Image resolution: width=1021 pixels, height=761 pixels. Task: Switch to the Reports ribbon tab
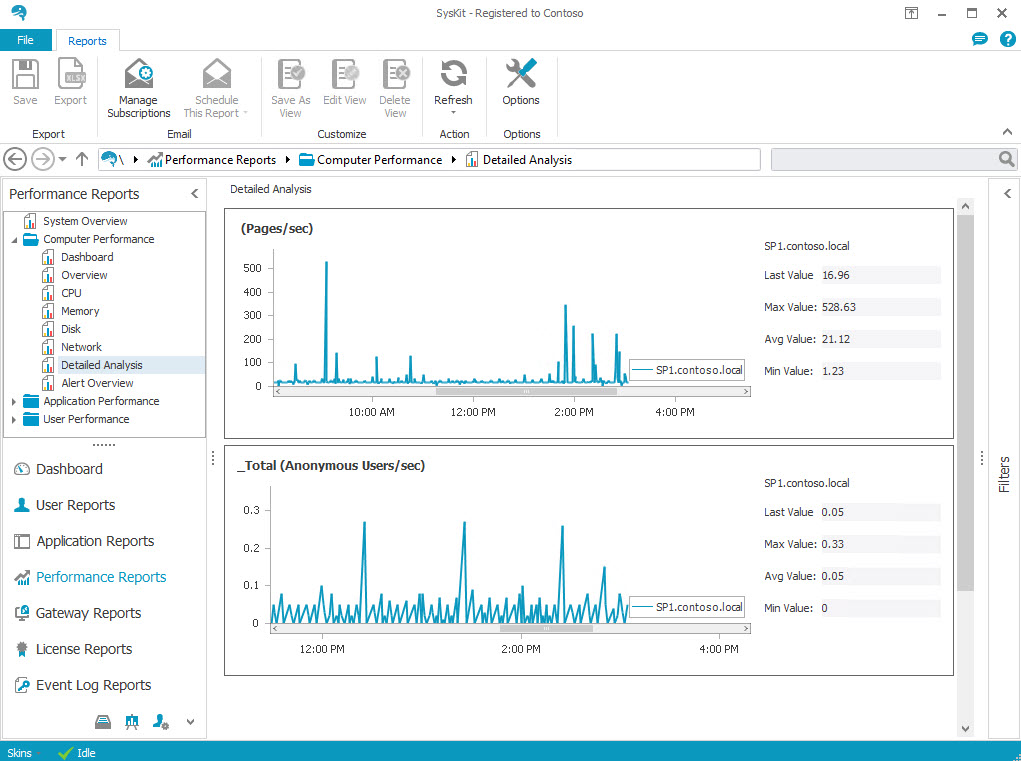tap(87, 40)
